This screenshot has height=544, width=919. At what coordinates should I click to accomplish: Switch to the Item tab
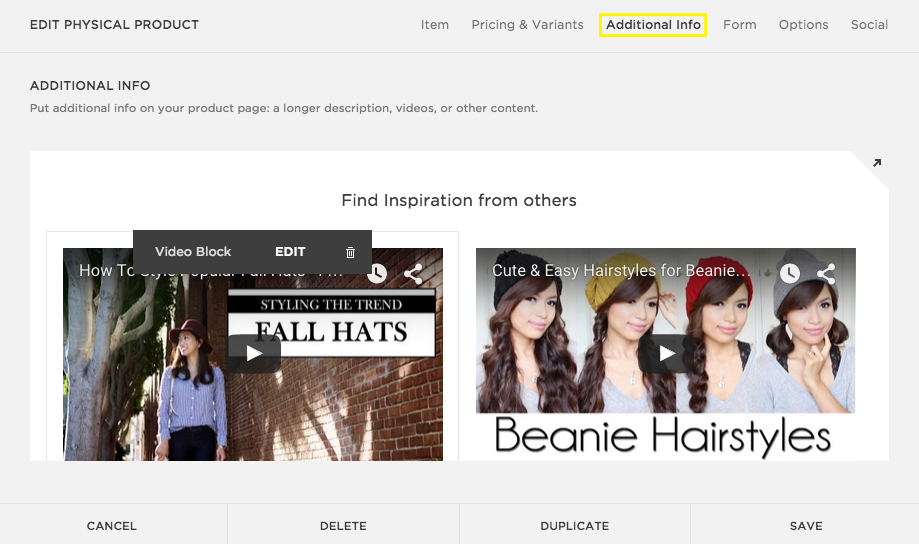[x=434, y=25]
